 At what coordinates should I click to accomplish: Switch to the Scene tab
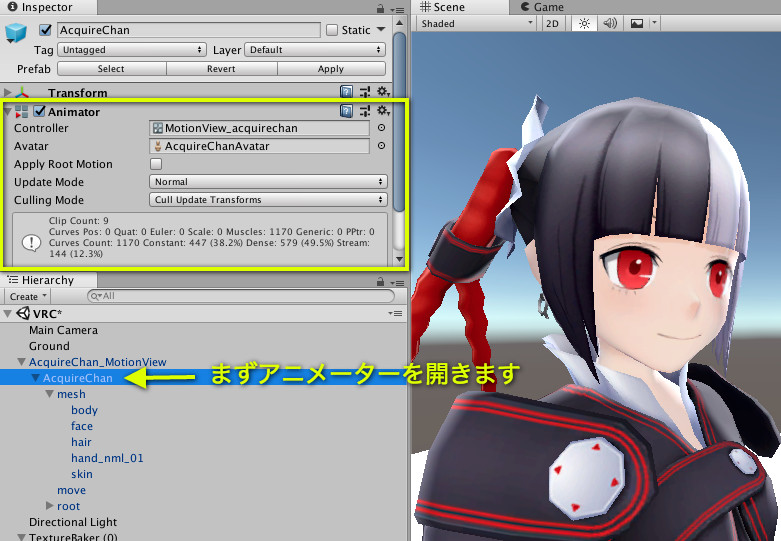[x=459, y=7]
